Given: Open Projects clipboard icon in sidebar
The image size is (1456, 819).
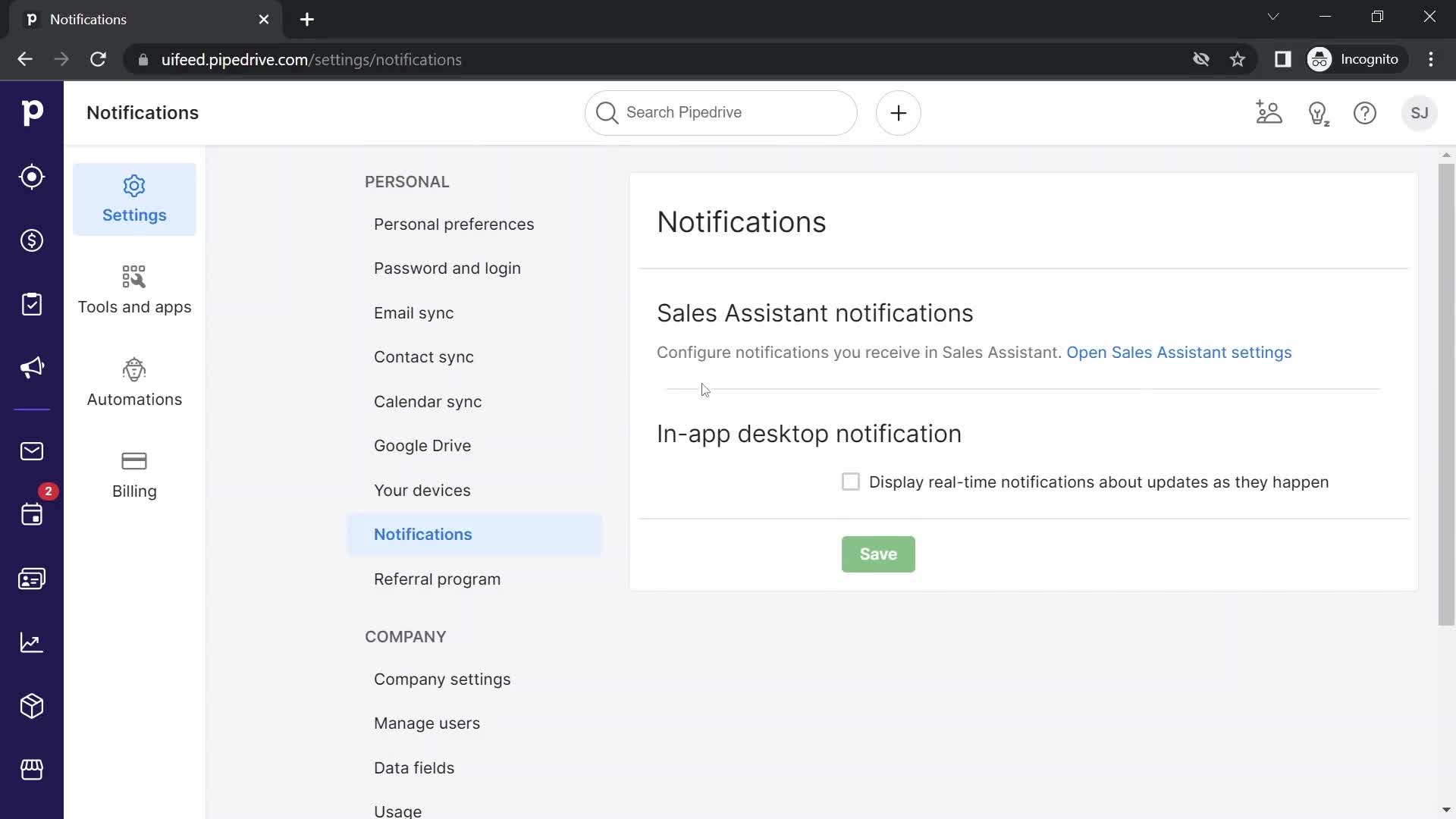Looking at the screenshot, I should tap(32, 304).
